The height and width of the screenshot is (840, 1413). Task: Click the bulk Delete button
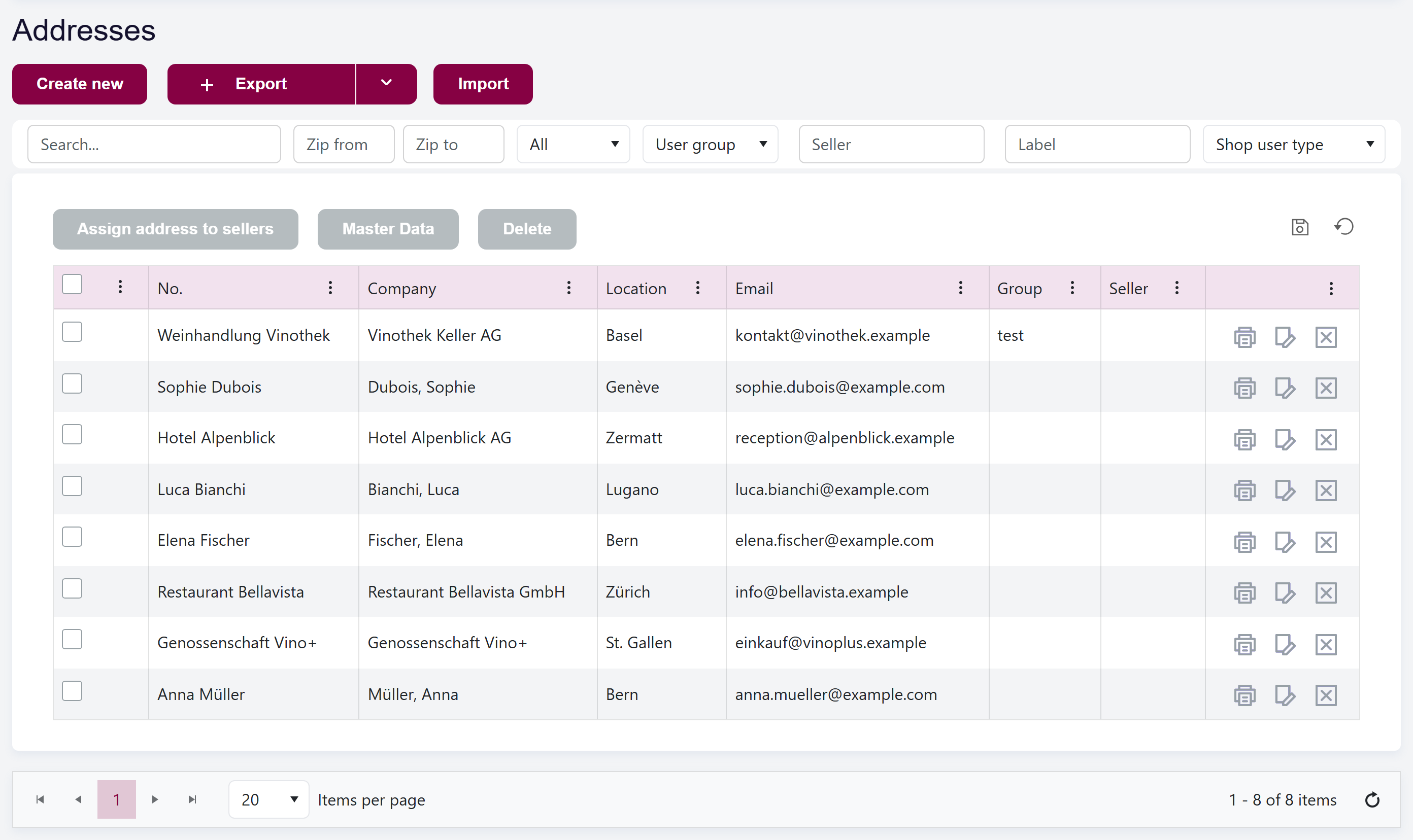coord(527,229)
